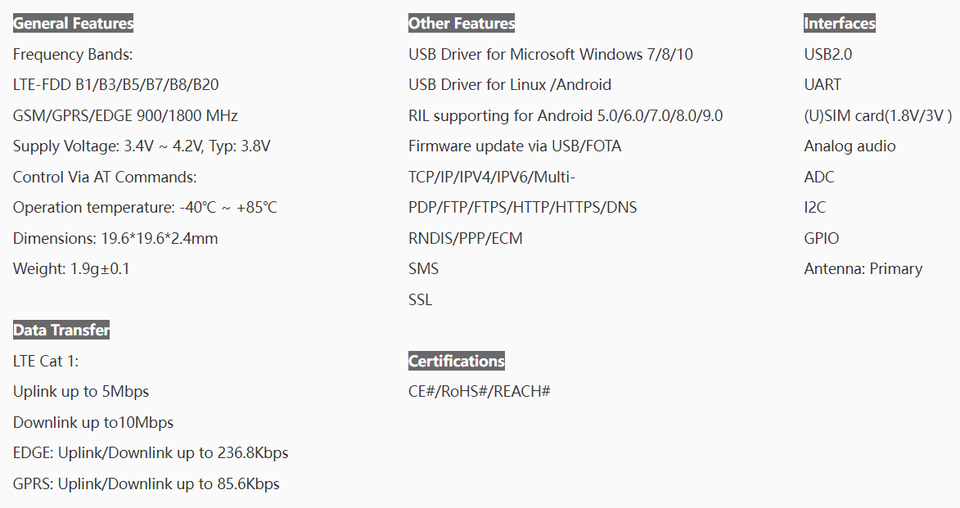Click the General Features heading
960x508 pixels.
[x=73, y=23]
